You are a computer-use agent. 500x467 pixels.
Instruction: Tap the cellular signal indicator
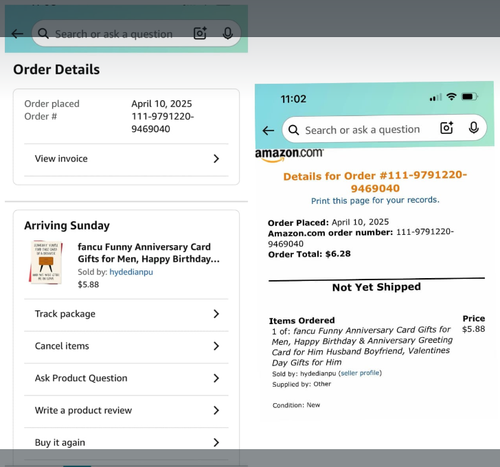point(435,97)
